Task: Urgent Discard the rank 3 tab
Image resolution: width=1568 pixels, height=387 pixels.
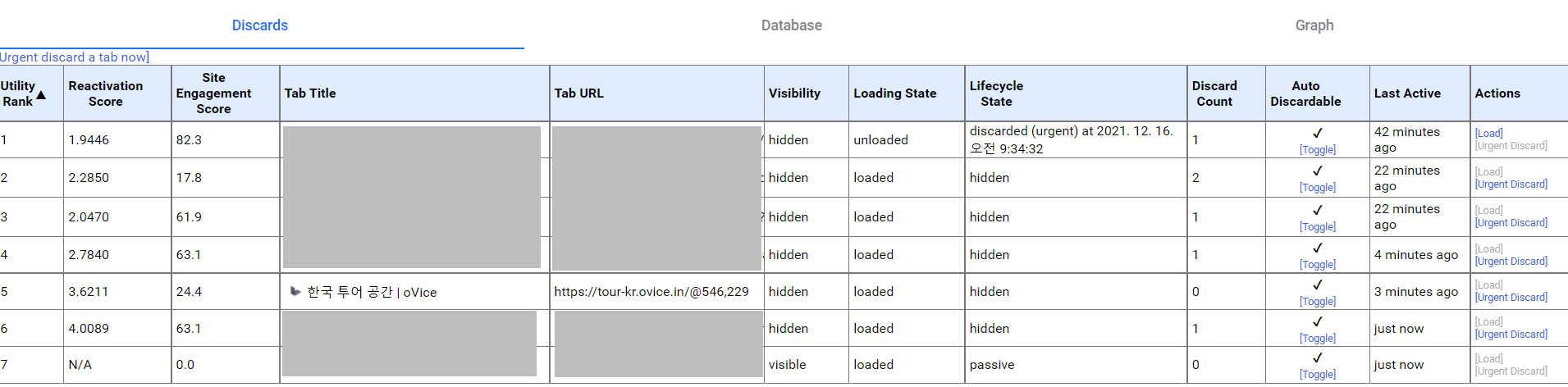Action: (x=1511, y=223)
